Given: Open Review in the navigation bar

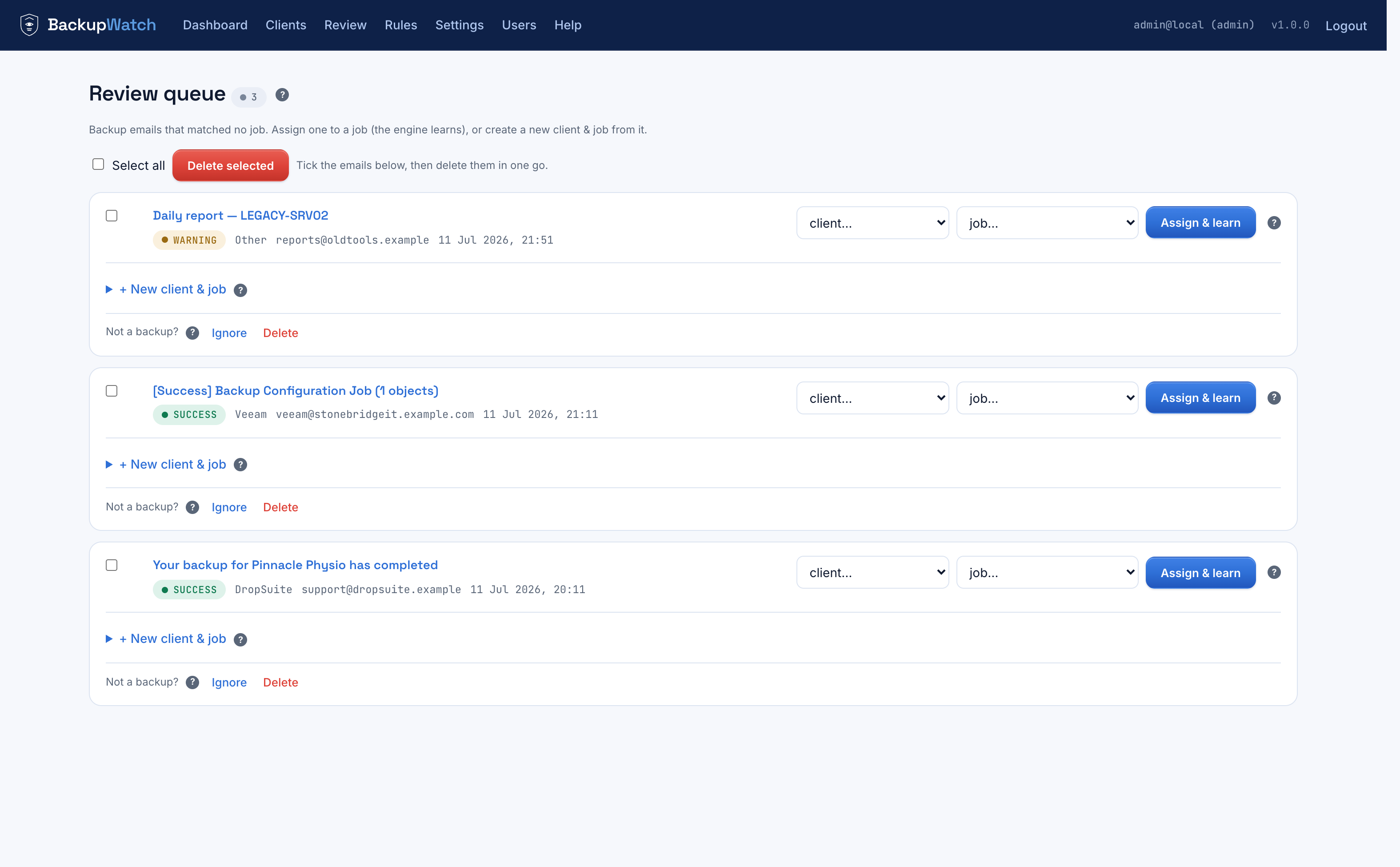Looking at the screenshot, I should pos(345,25).
